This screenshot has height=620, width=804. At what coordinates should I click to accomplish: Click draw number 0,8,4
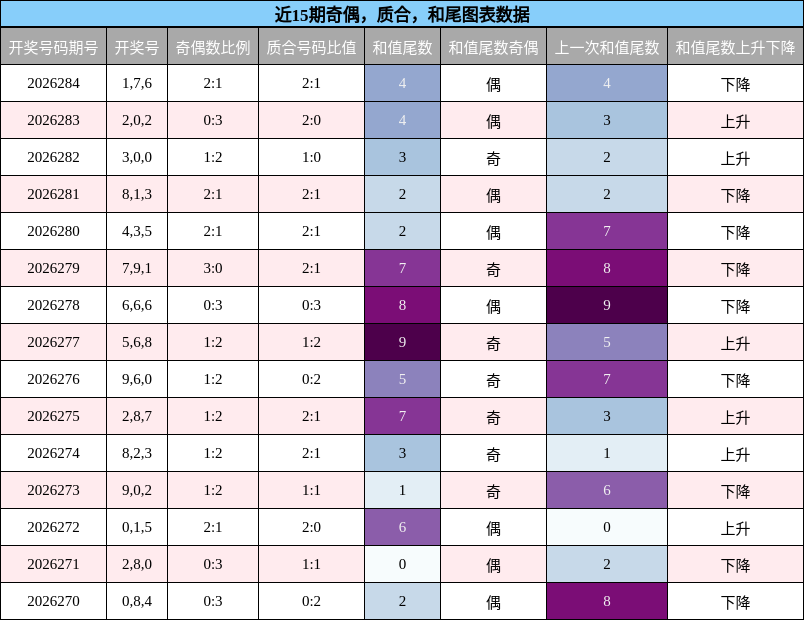[137, 601]
